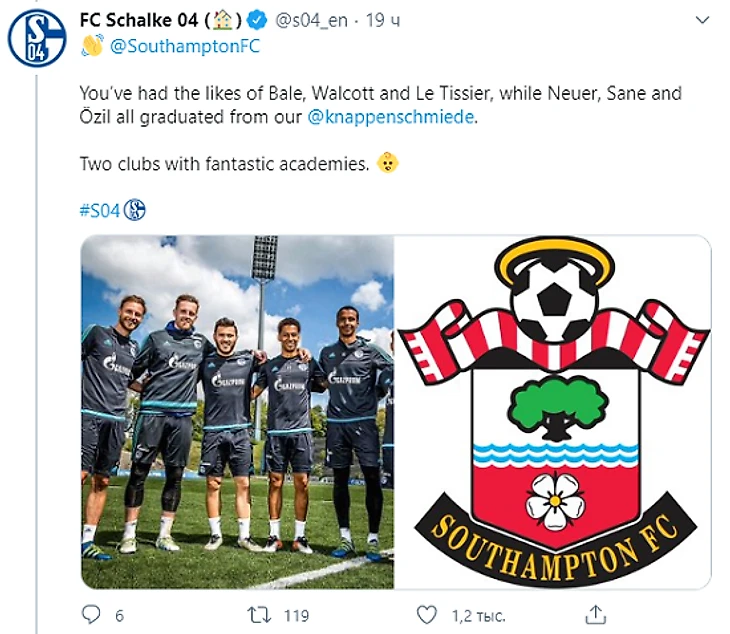Open the FC Schalke 04 profile avatar

[x=36, y=38]
